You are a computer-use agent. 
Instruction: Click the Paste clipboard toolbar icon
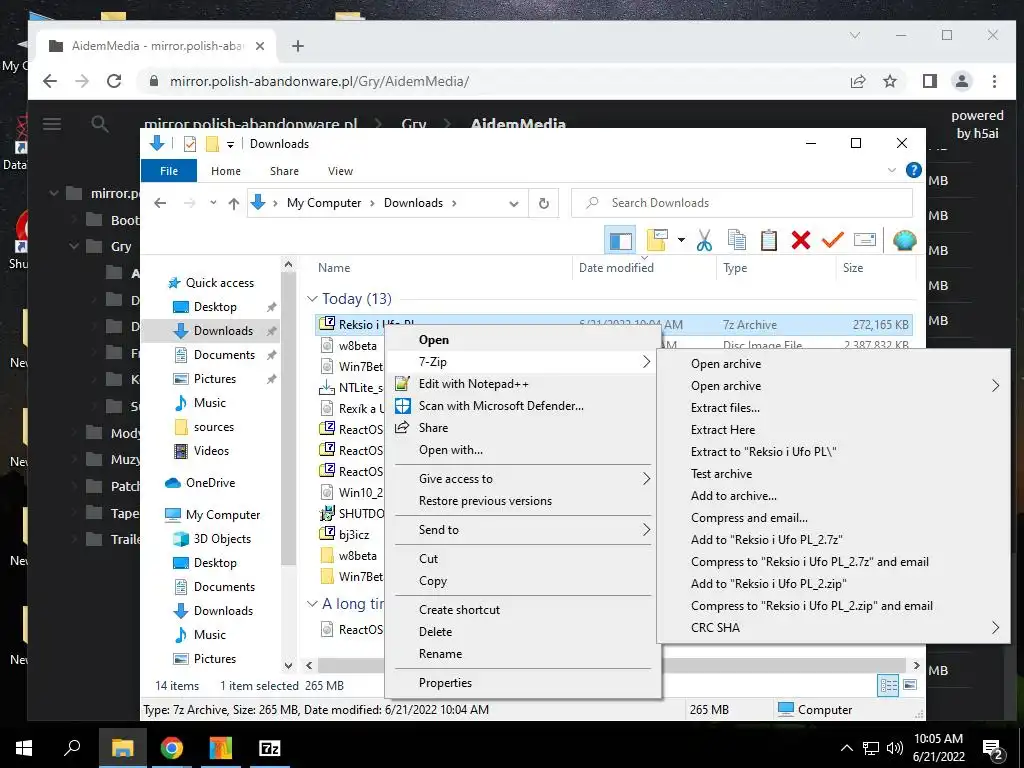point(769,240)
